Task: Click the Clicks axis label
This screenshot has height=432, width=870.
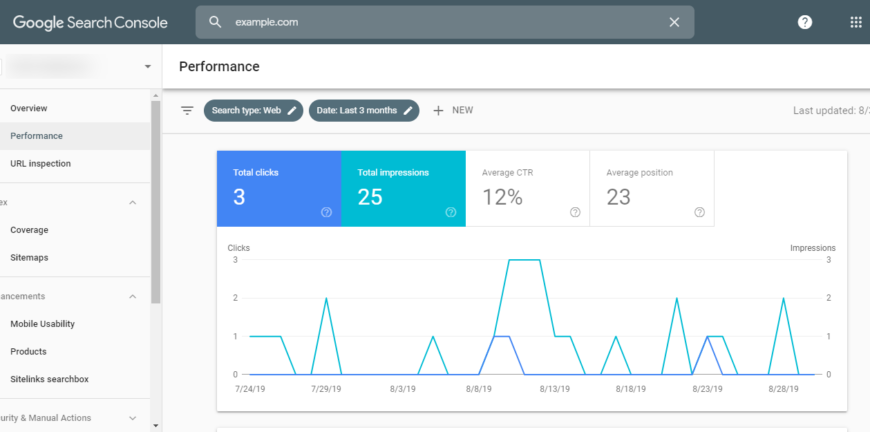Action: point(239,248)
